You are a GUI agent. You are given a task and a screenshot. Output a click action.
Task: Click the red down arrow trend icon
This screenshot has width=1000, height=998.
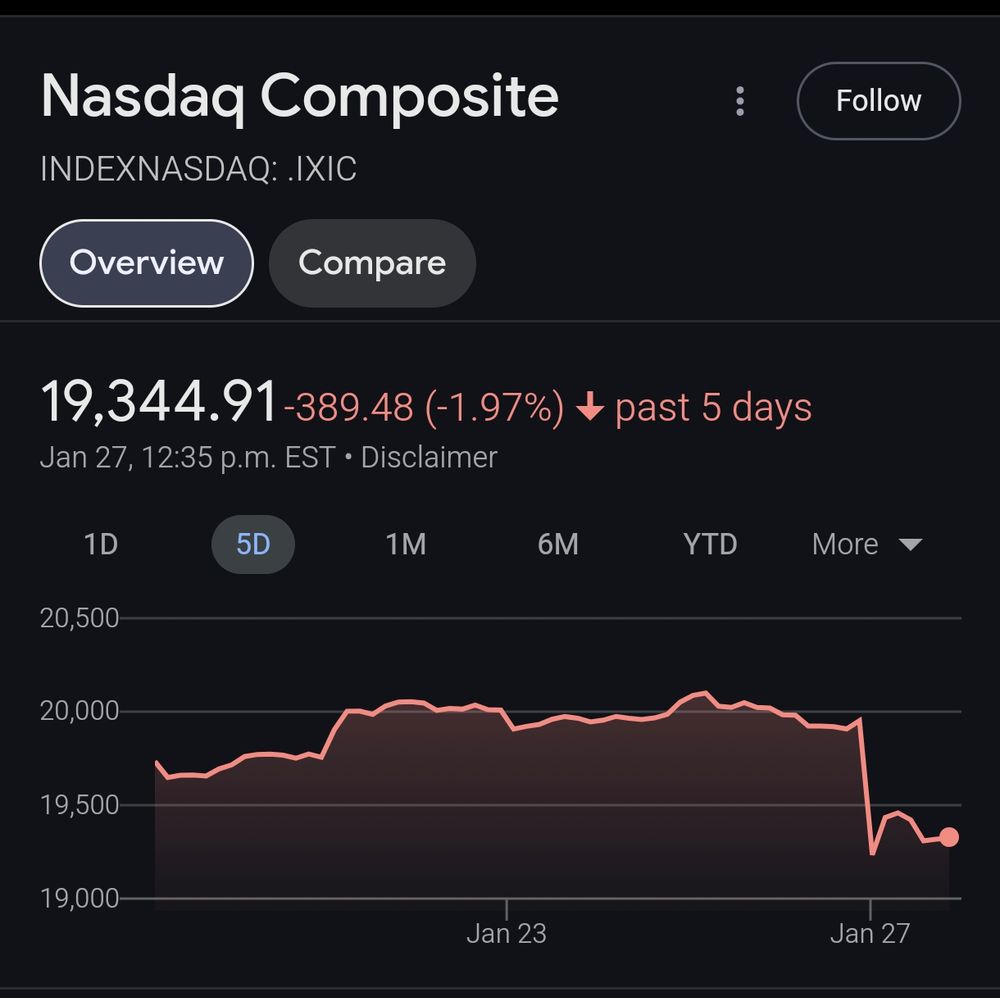click(x=591, y=408)
